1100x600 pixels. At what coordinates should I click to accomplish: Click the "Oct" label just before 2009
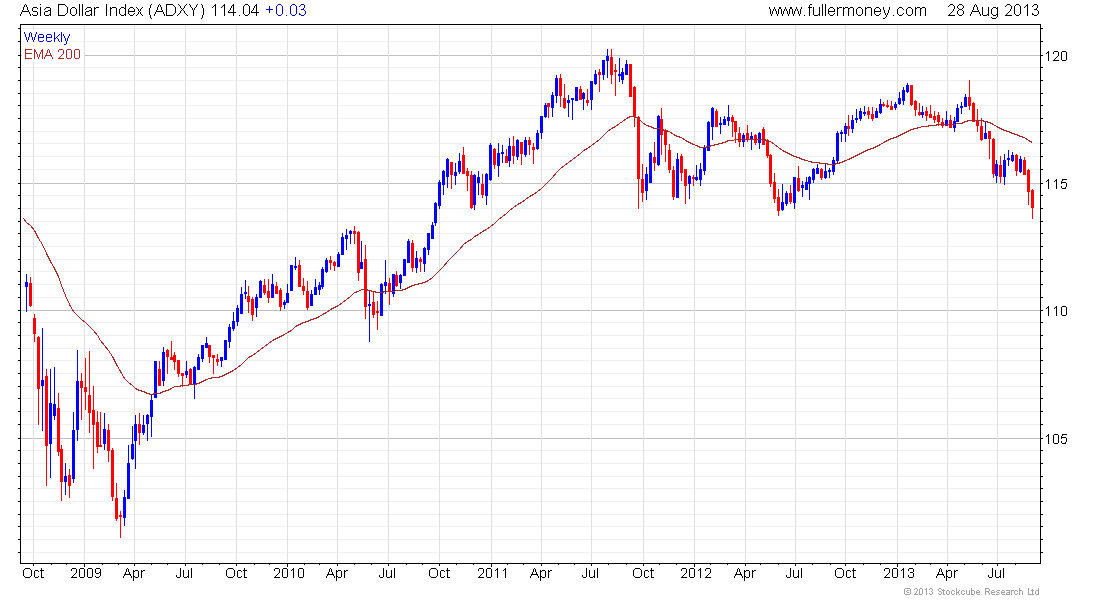point(33,573)
